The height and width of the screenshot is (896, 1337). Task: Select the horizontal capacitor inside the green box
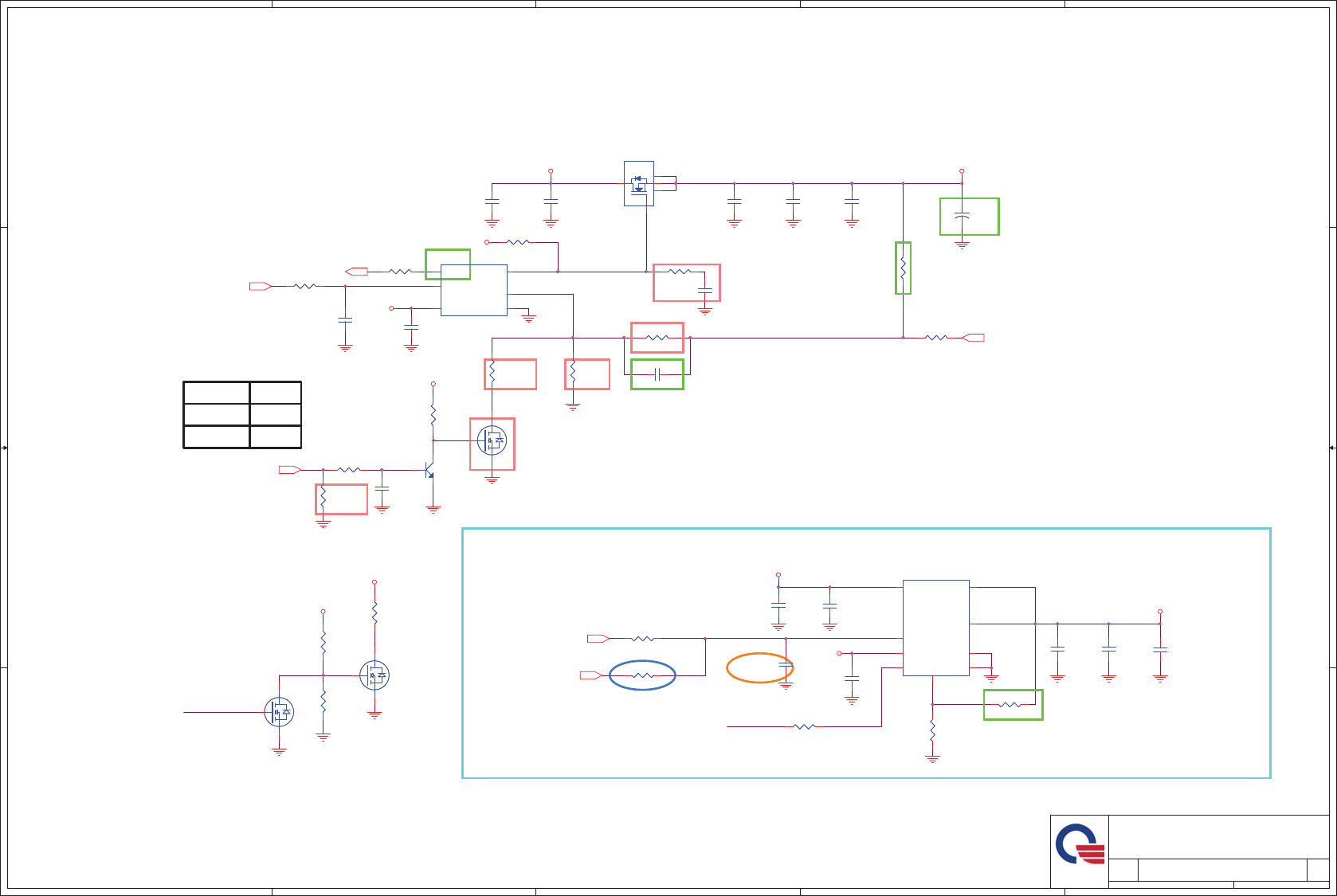657,374
